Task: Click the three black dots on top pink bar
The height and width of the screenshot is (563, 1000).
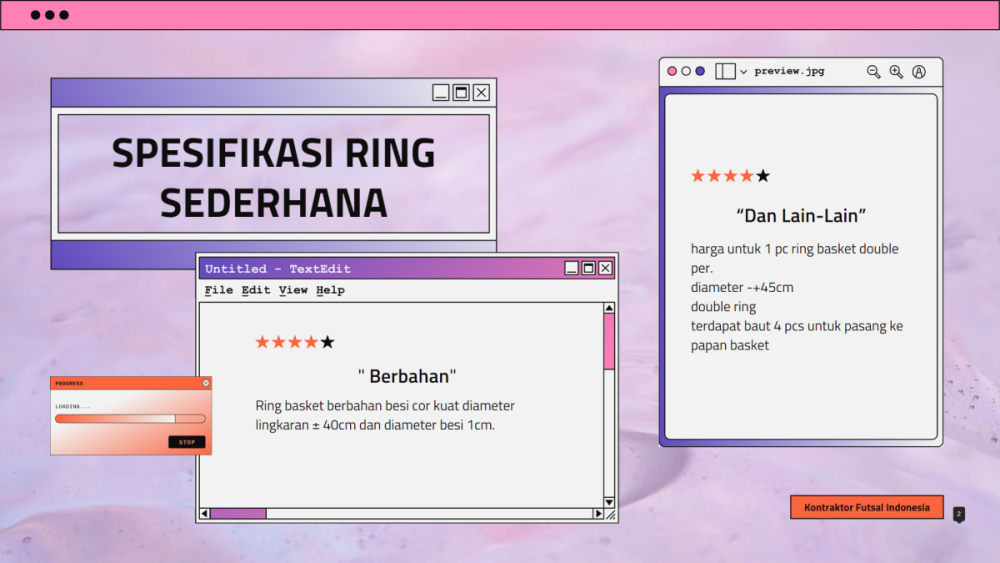Action: [50, 15]
